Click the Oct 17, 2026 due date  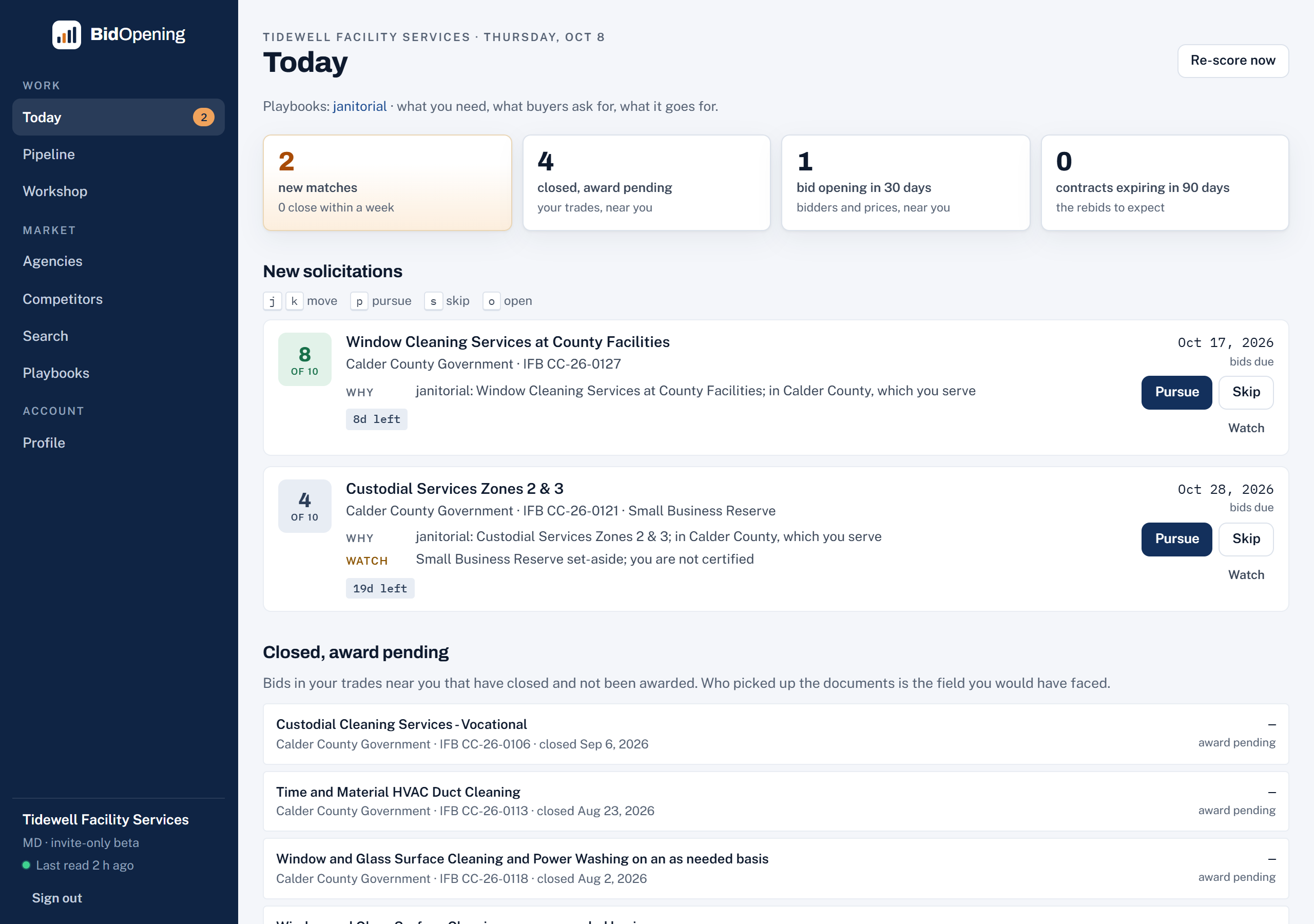(1225, 343)
